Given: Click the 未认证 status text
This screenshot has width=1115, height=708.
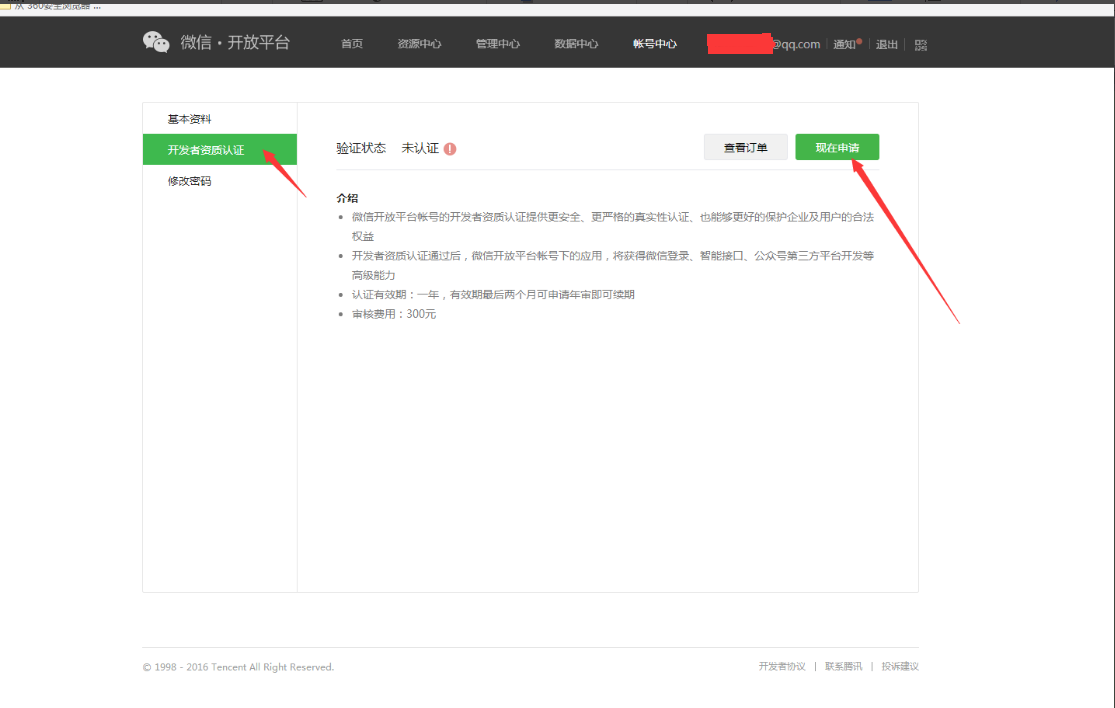Looking at the screenshot, I should (420, 148).
